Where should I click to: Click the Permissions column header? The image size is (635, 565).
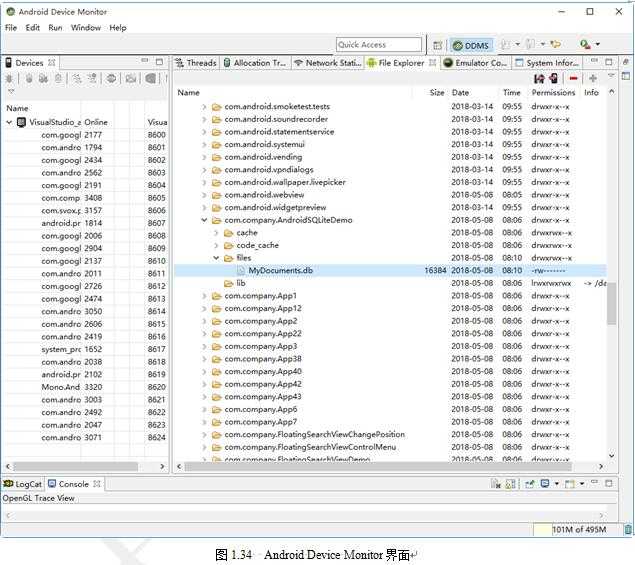(553, 93)
